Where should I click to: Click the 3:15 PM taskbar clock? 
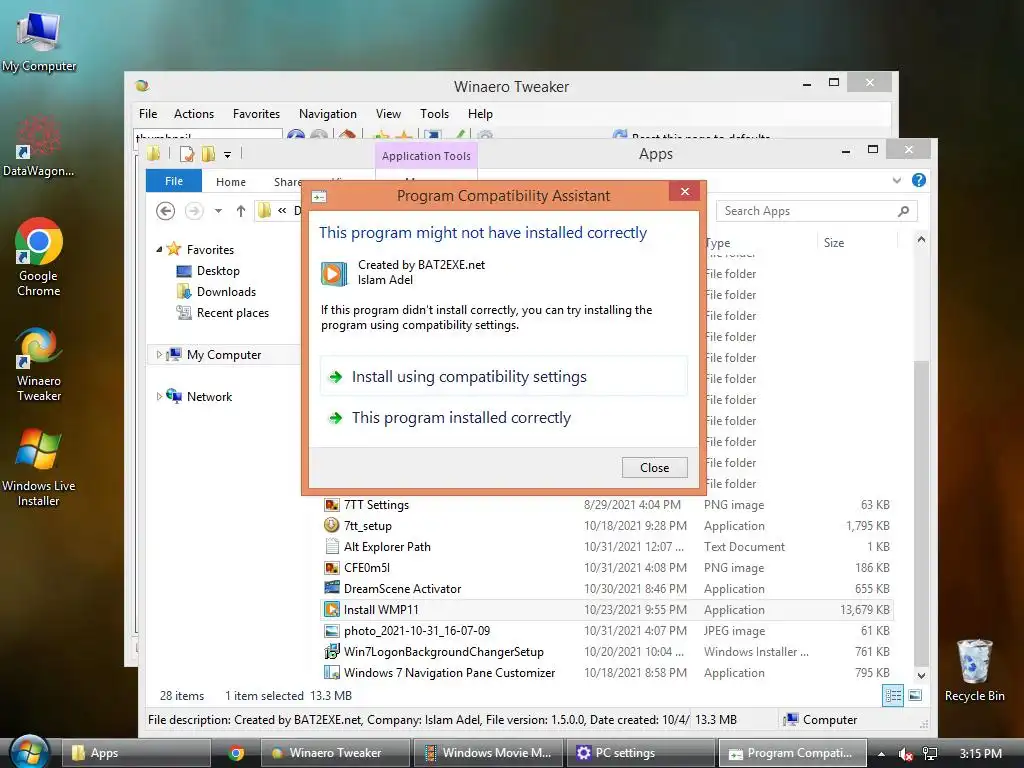(x=980, y=754)
